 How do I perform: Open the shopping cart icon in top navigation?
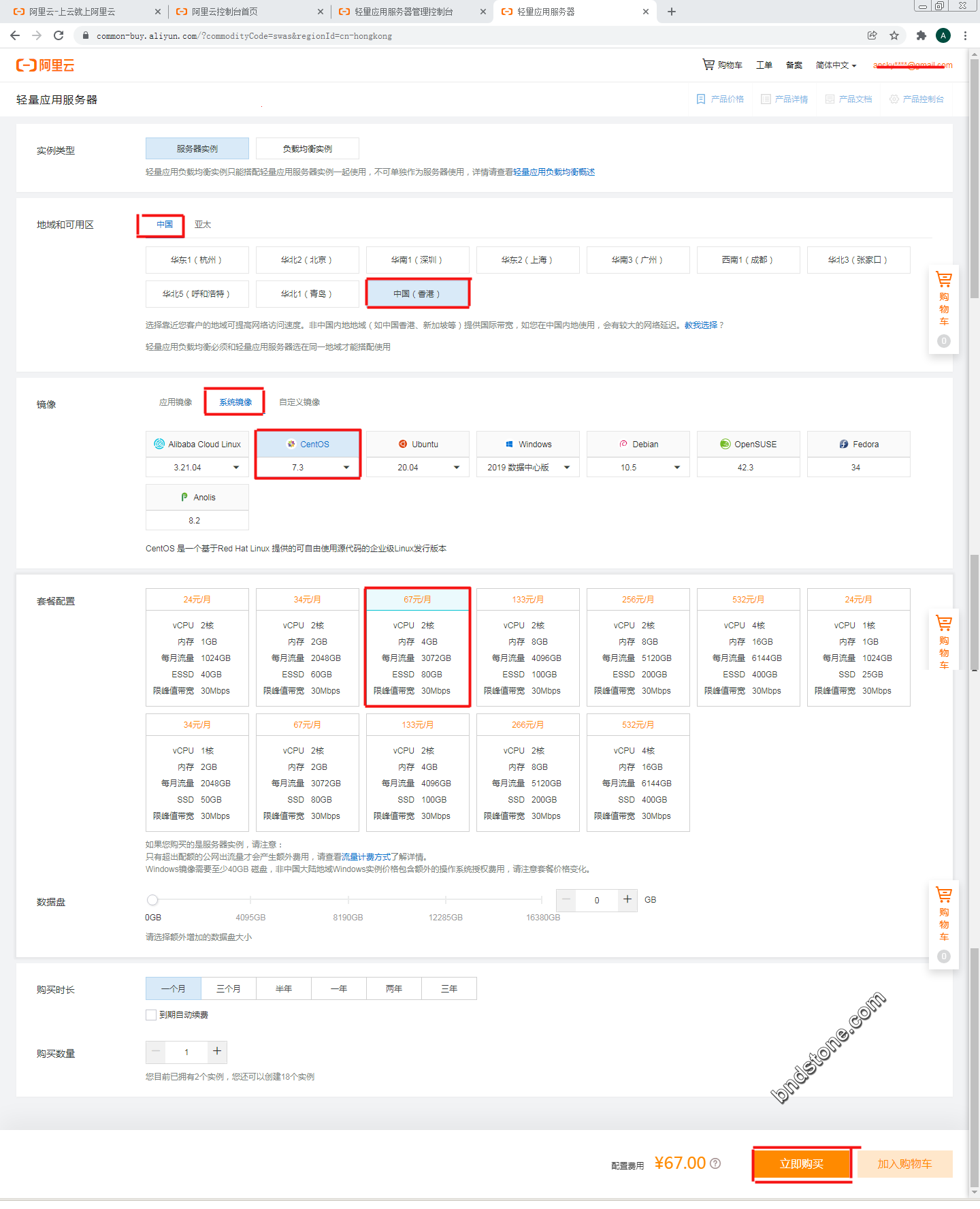click(708, 65)
